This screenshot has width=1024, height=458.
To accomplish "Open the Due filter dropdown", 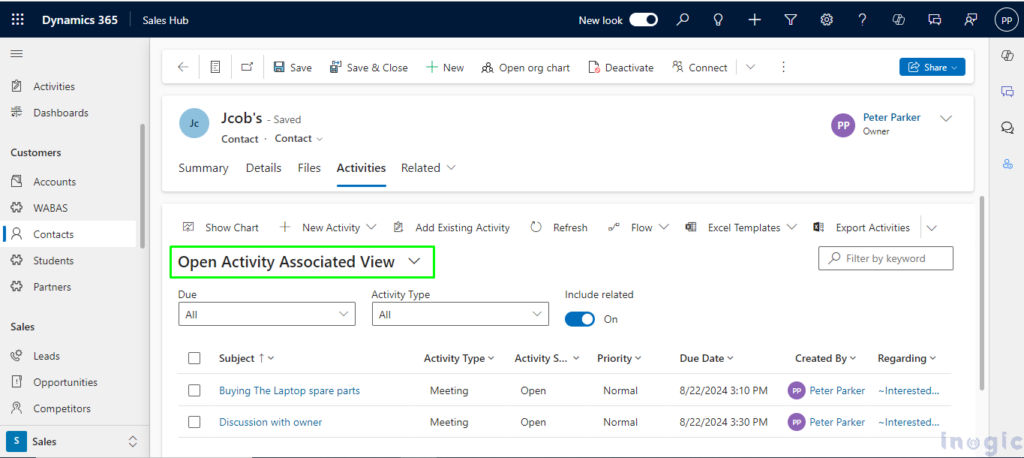I will click(266, 314).
